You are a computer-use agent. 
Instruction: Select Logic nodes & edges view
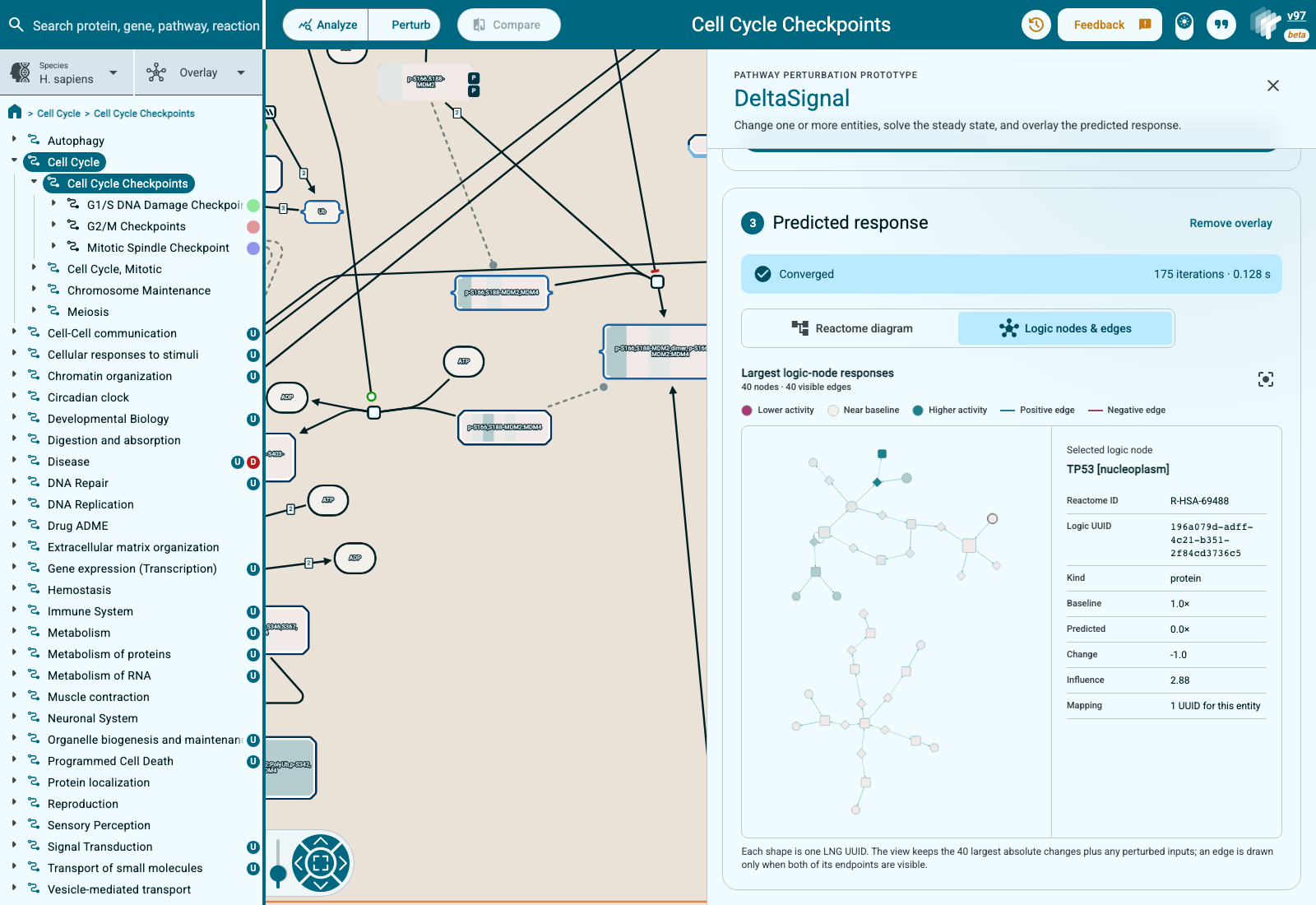(x=1065, y=328)
